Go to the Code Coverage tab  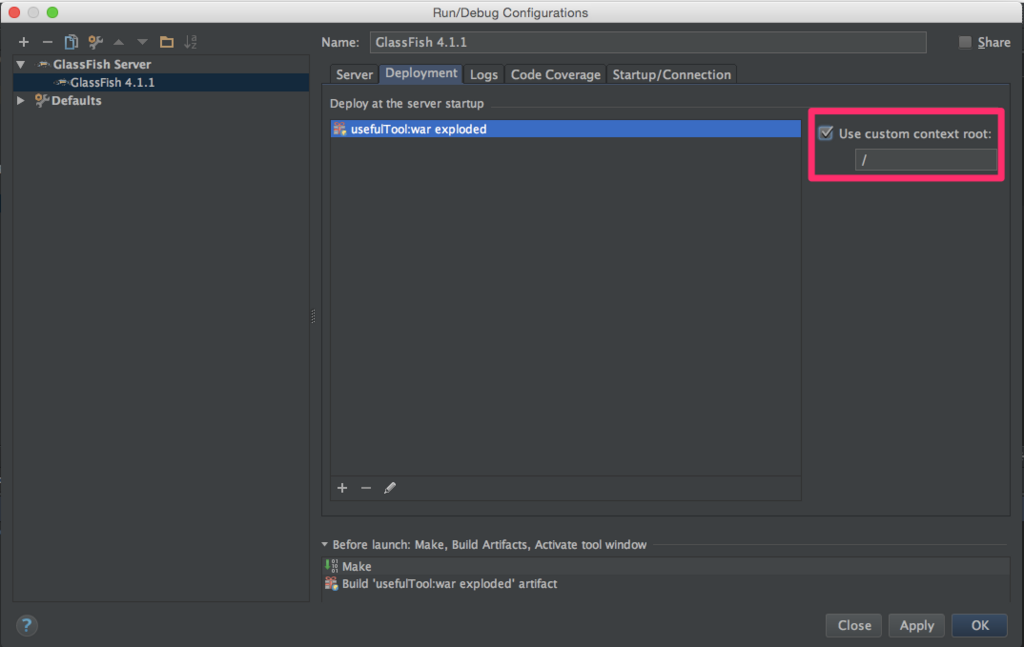point(556,74)
